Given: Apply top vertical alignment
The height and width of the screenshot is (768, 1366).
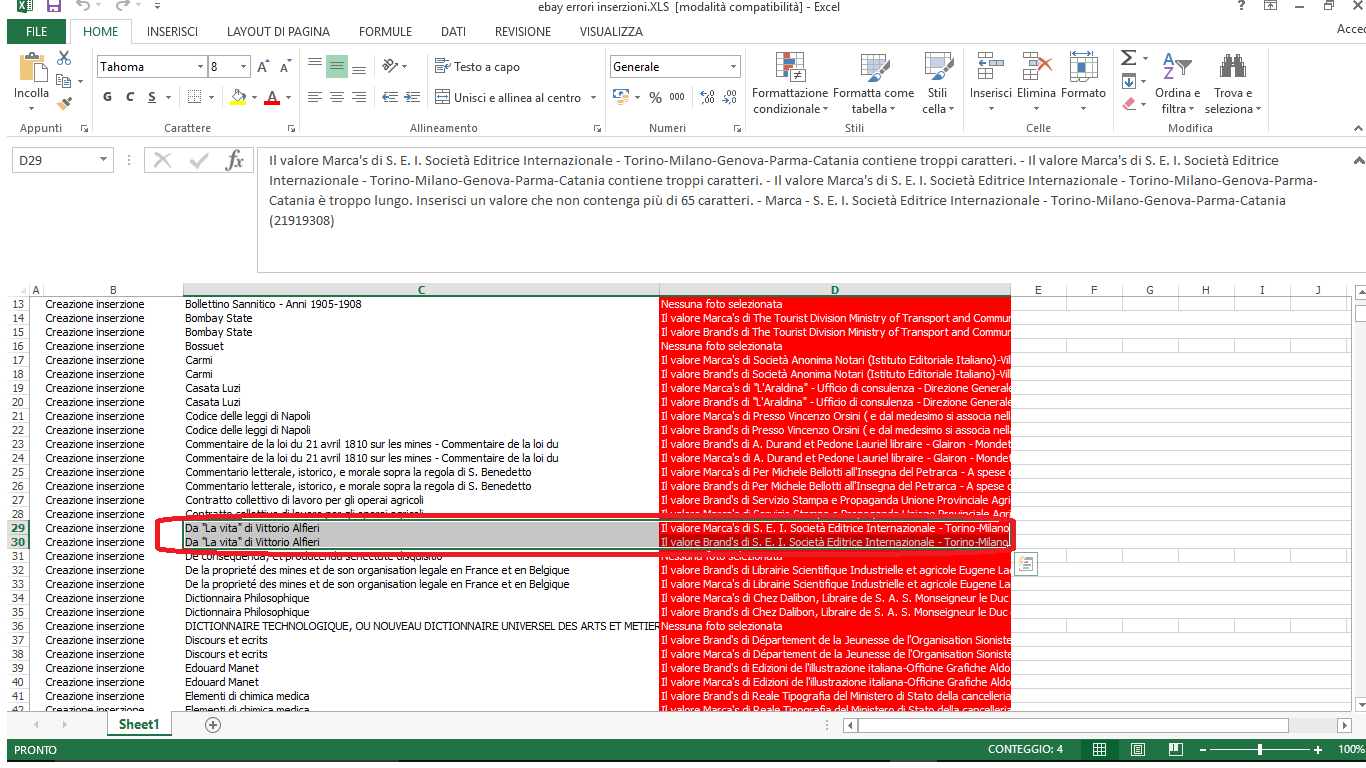Looking at the screenshot, I should (x=315, y=67).
